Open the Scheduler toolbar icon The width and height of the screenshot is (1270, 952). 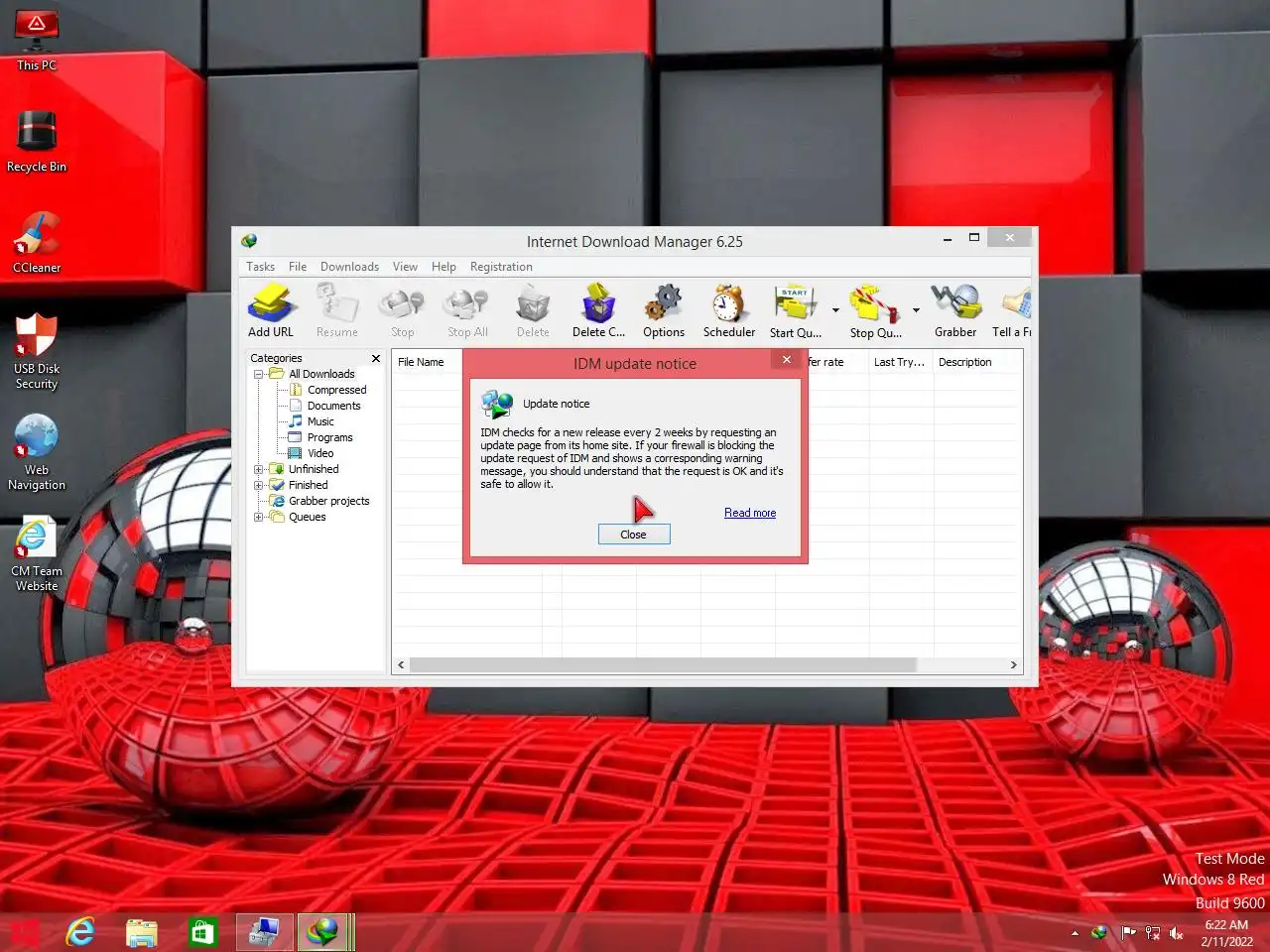tap(729, 310)
